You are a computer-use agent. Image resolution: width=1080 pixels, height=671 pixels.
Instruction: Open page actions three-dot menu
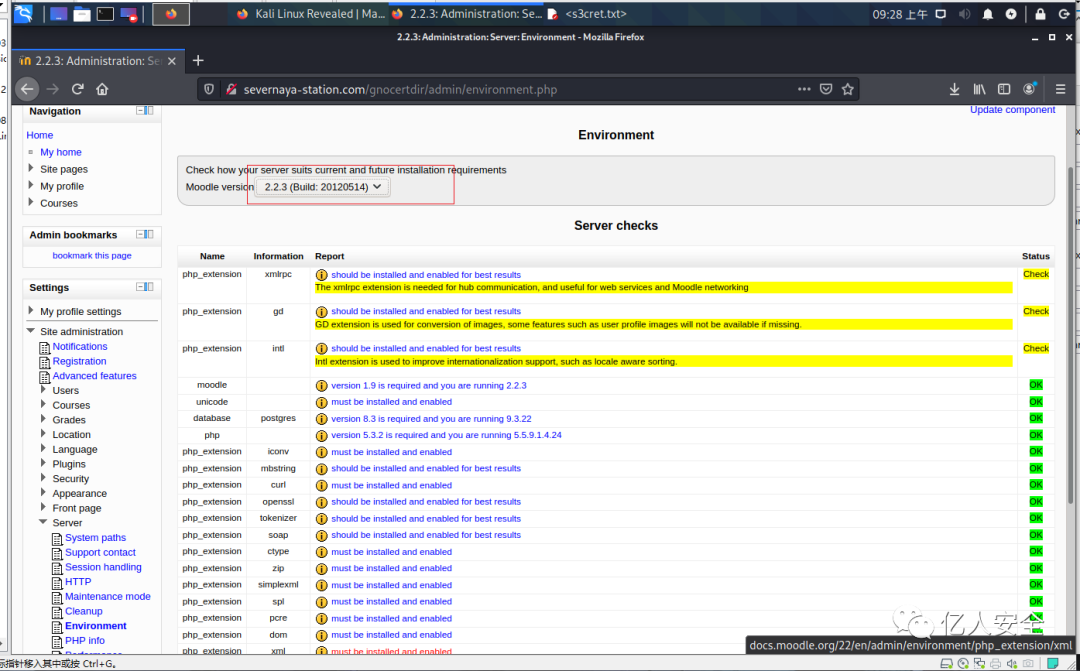click(x=804, y=89)
